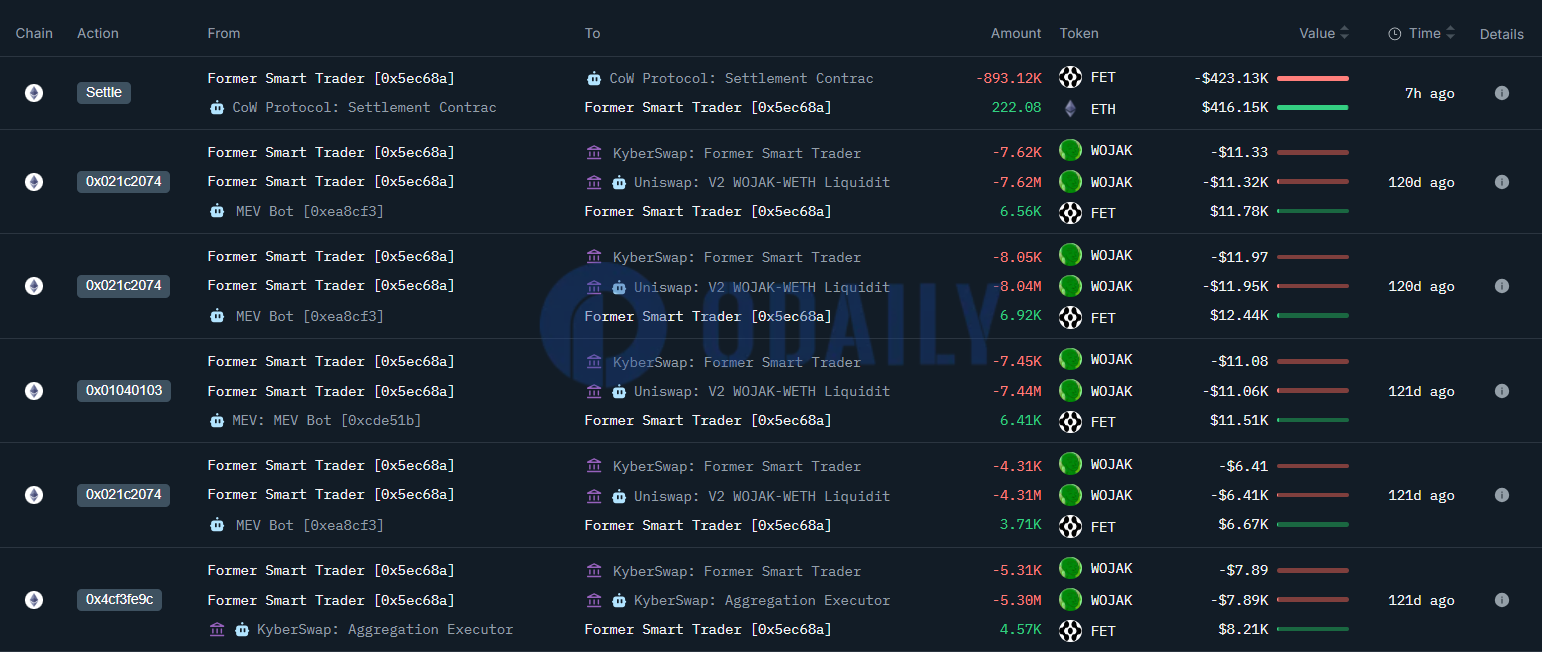The image size is (1542, 652).
Task: Click the bank icon before KyberSwap: Aggregation Executor in From column
Action: [x=217, y=630]
